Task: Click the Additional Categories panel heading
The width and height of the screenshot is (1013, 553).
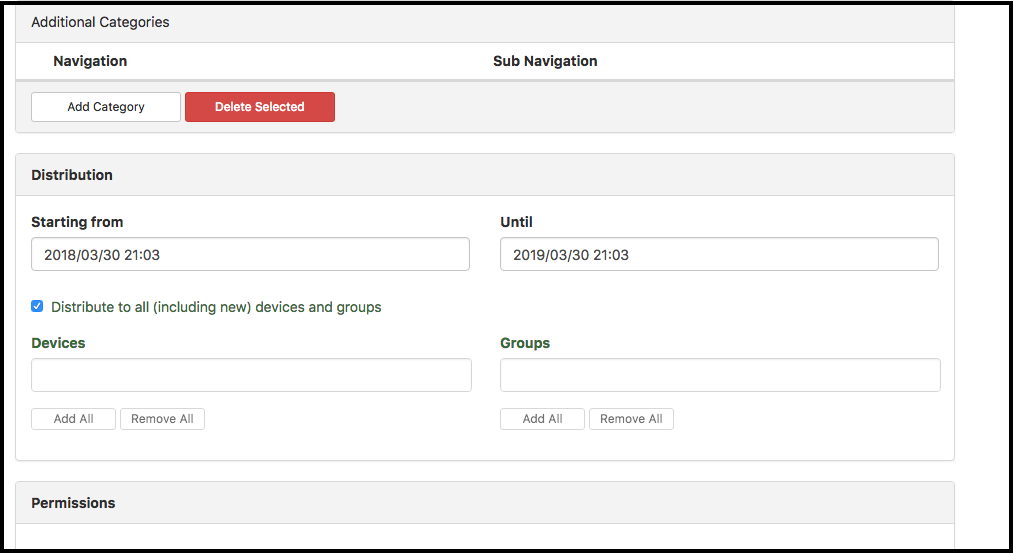Action: (x=100, y=22)
